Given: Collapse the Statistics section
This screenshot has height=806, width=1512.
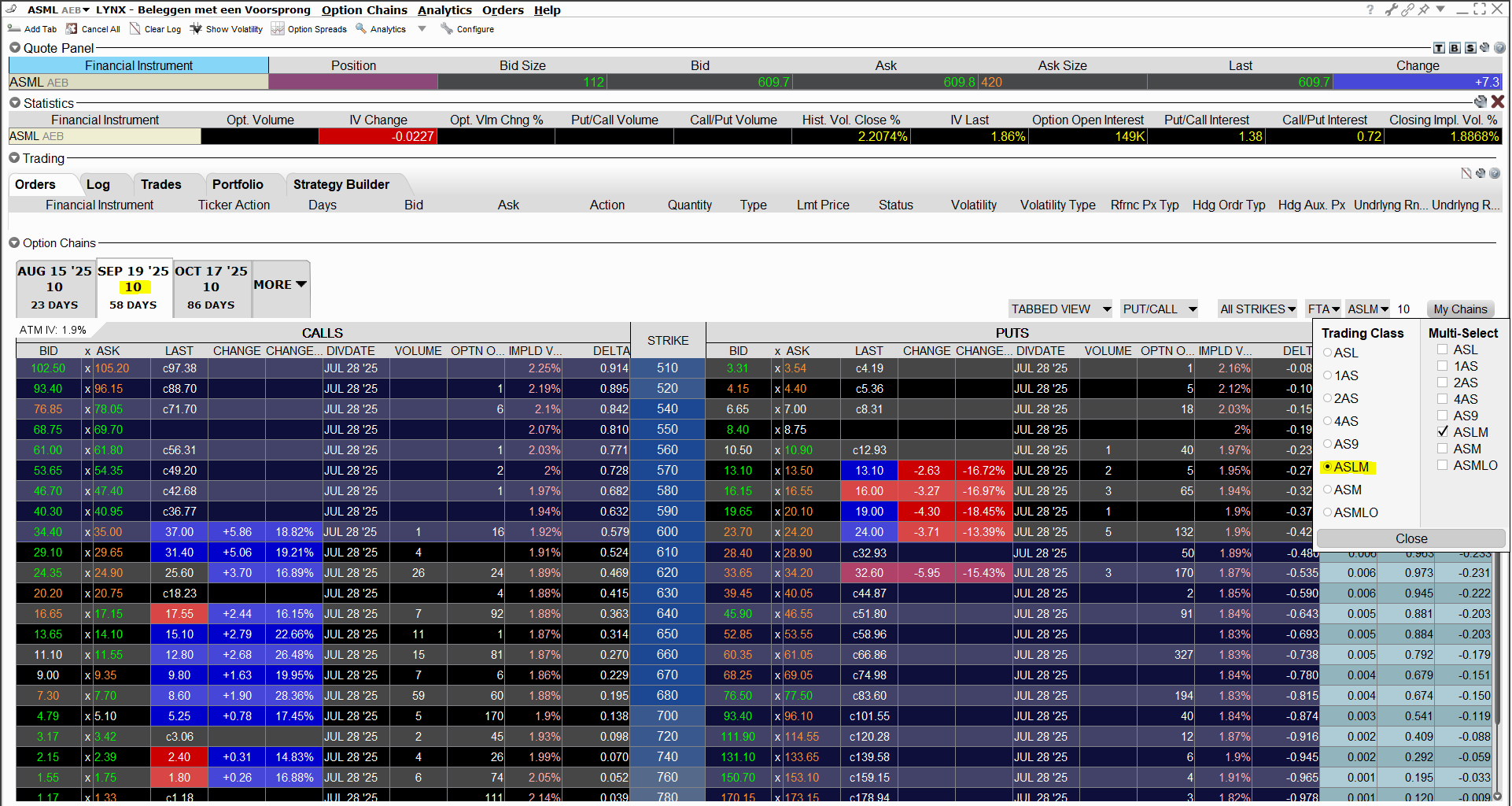Looking at the screenshot, I should tap(14, 103).
